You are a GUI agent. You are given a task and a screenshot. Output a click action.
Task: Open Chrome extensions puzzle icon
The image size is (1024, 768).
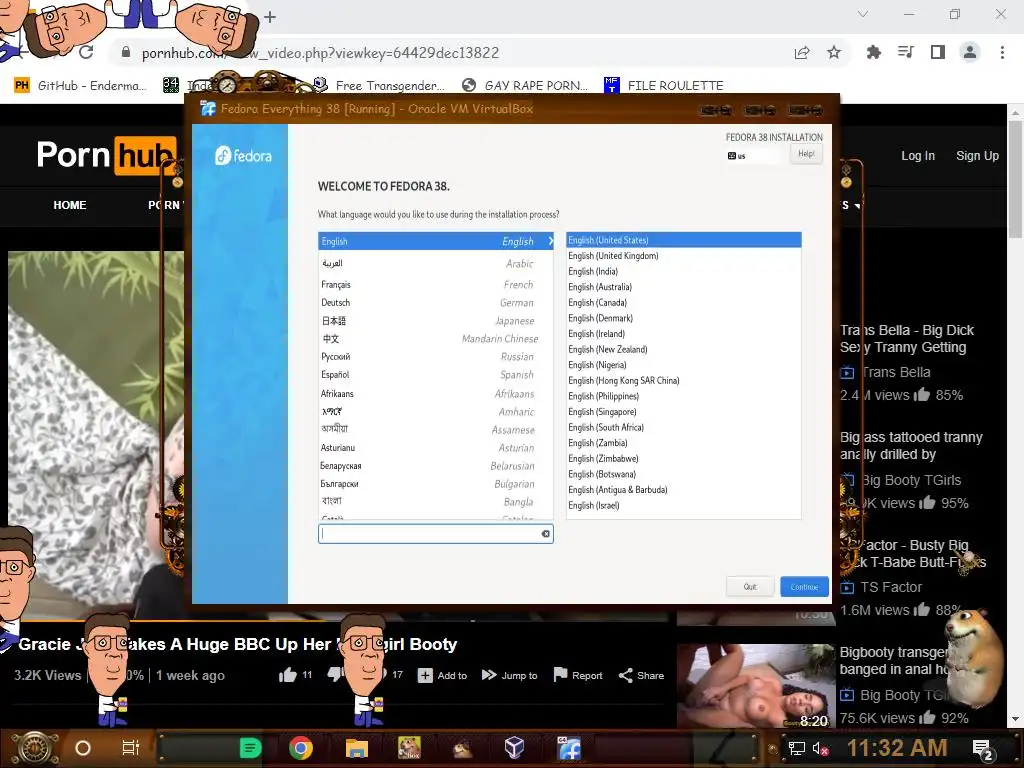(x=874, y=52)
